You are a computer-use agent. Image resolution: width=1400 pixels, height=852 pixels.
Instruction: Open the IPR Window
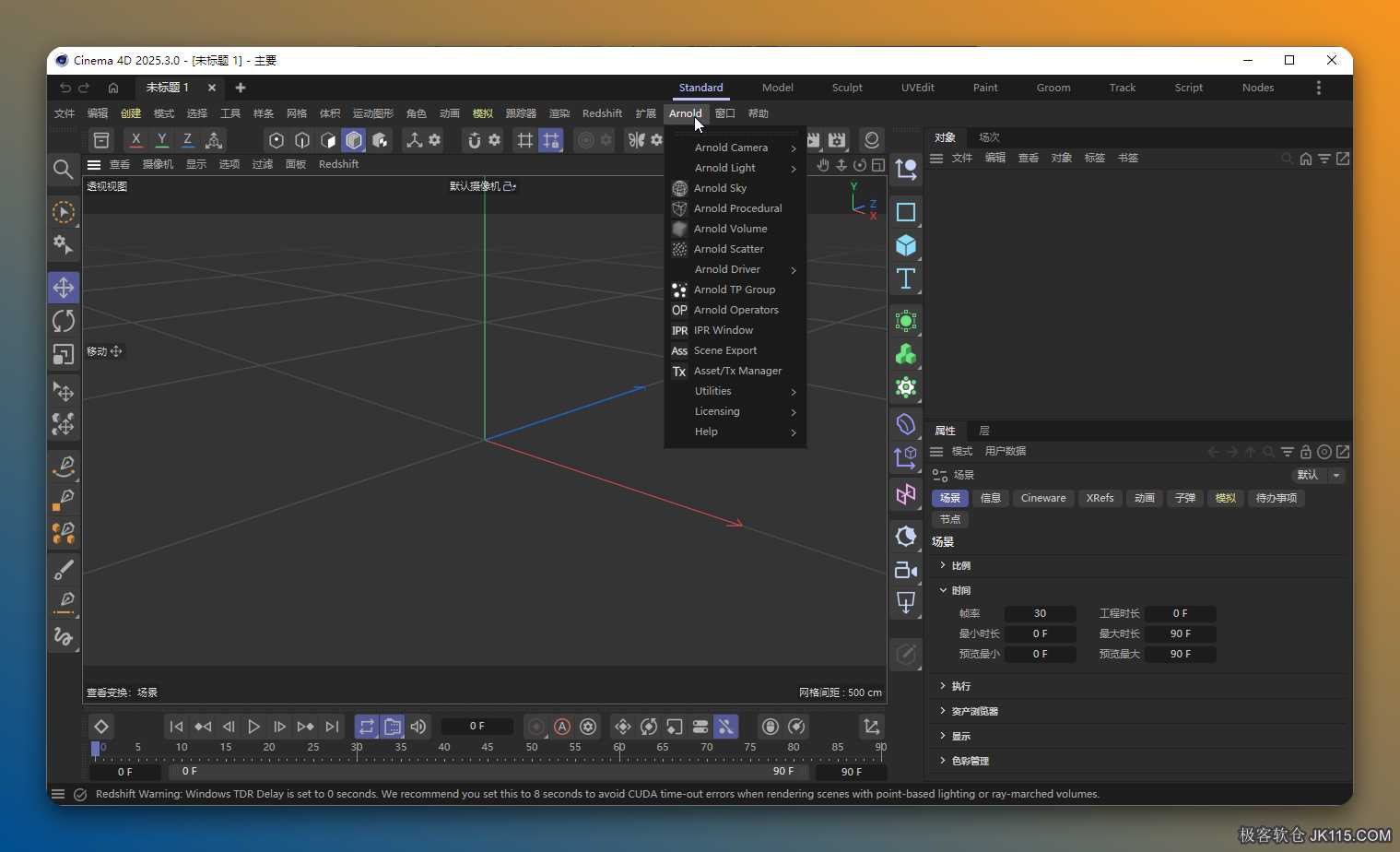pos(724,330)
